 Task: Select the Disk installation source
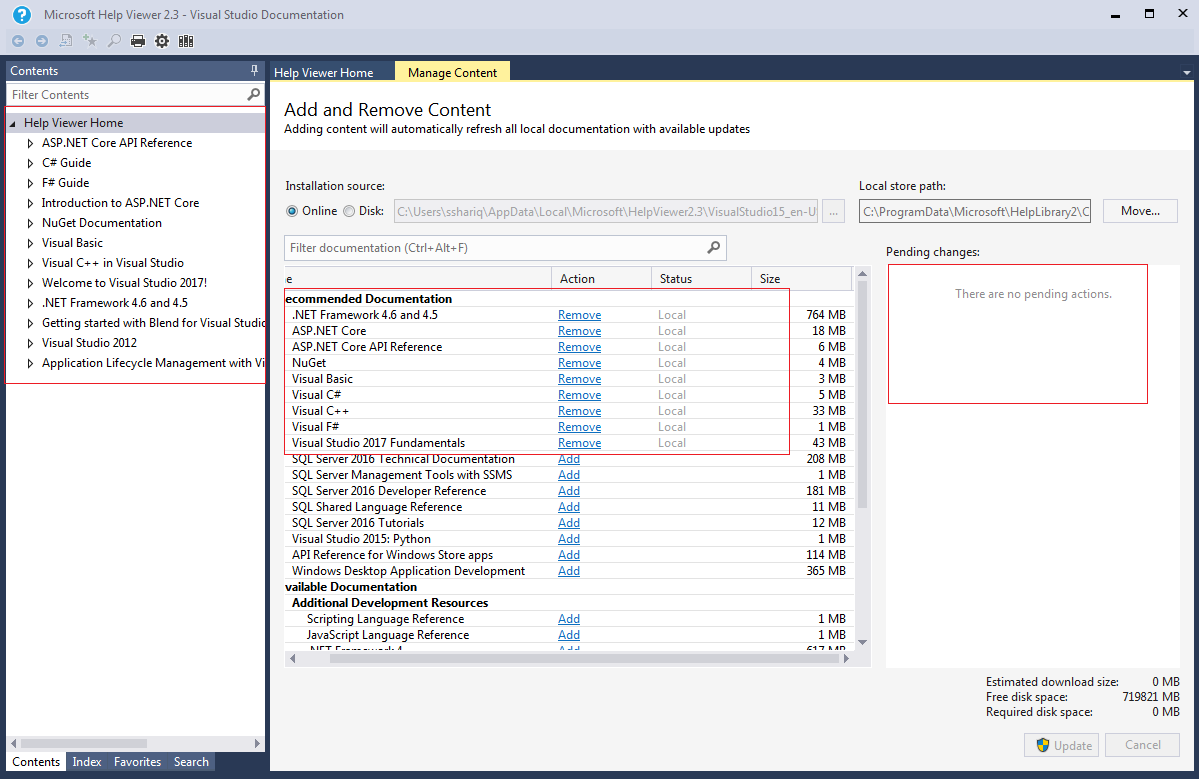click(349, 211)
